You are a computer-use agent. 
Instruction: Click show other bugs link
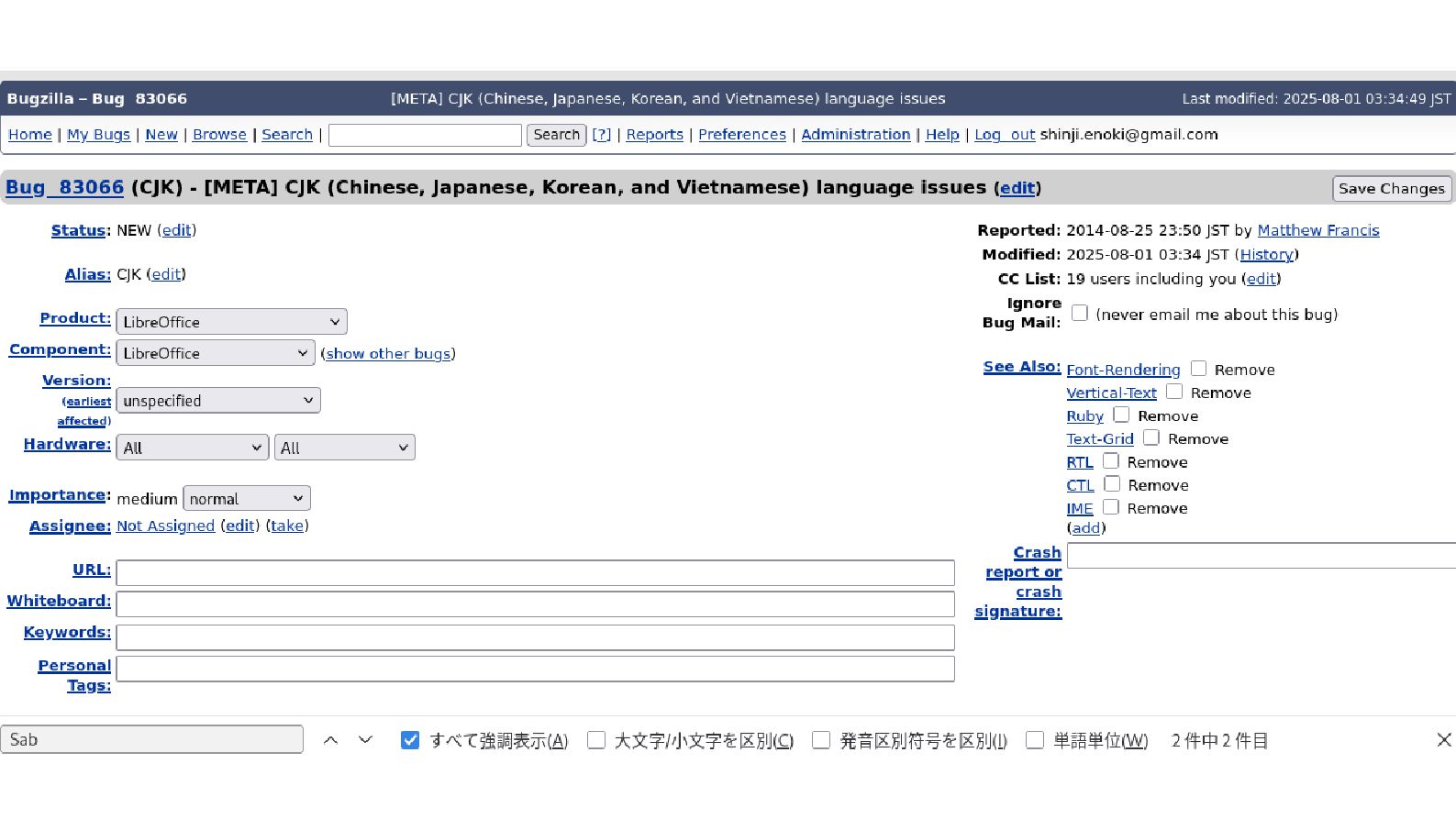click(x=388, y=354)
